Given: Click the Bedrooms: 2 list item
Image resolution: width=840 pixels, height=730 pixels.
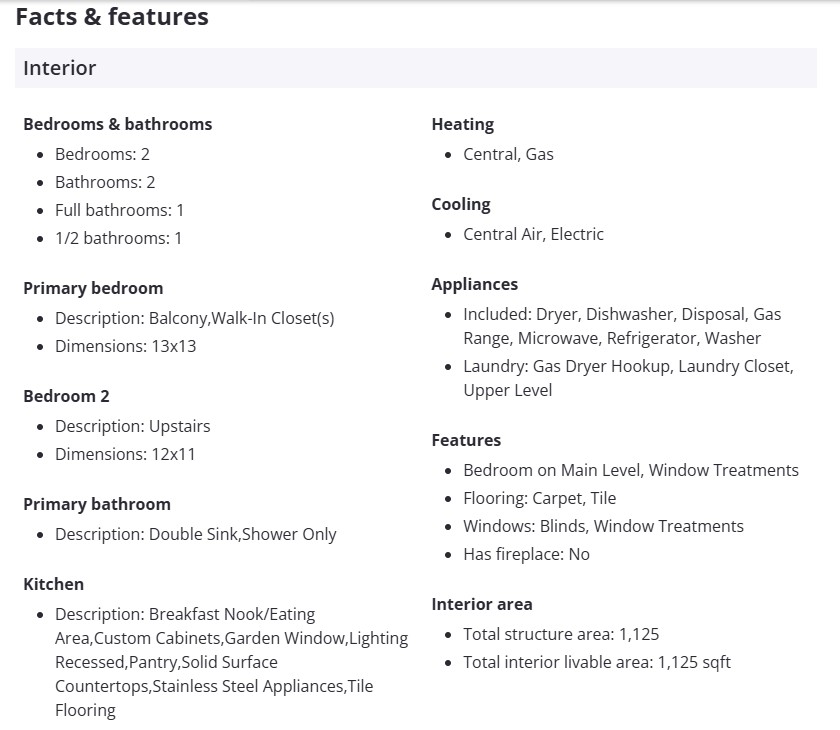Looking at the screenshot, I should coord(102,154).
